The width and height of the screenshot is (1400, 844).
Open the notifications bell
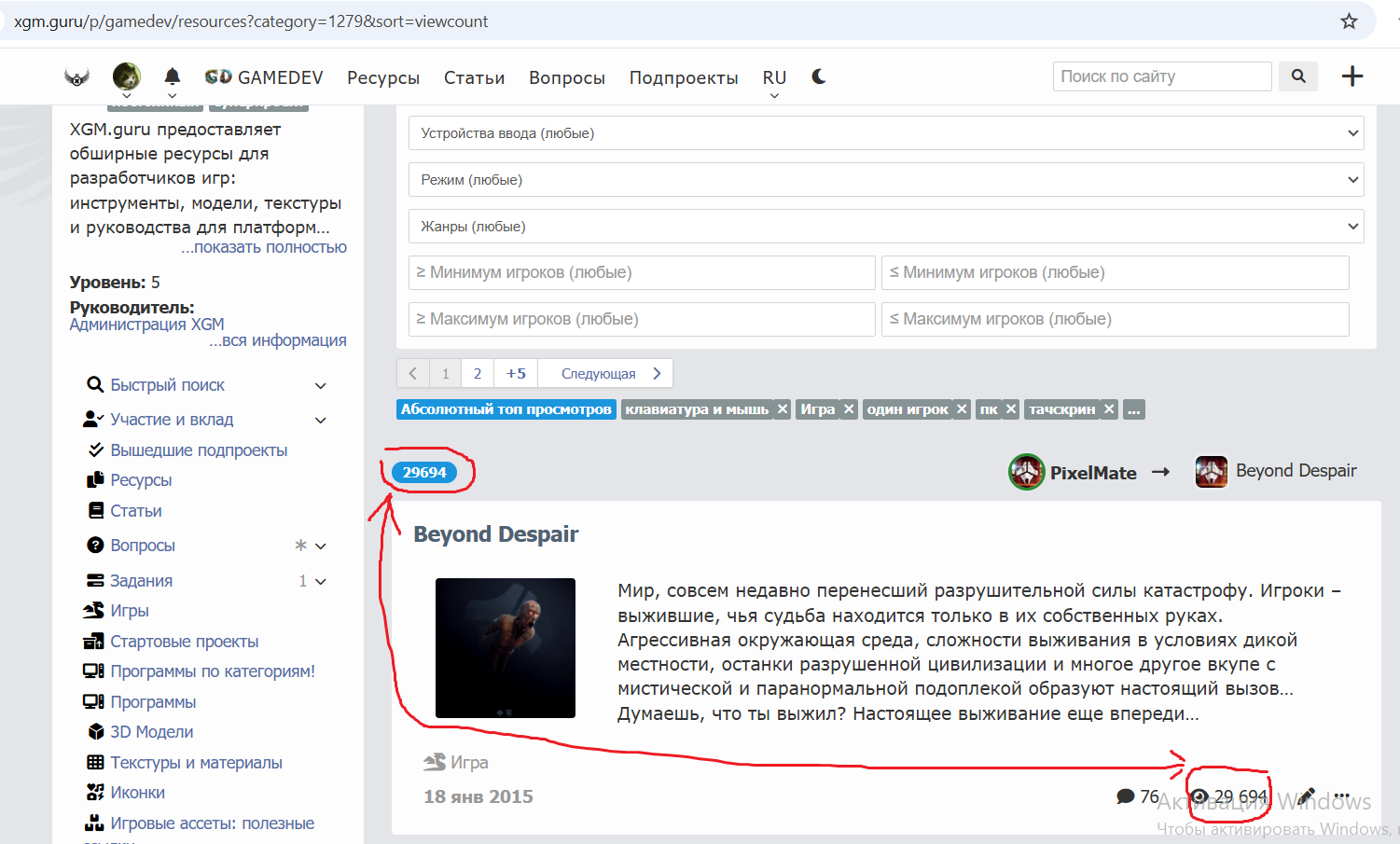pos(173,76)
